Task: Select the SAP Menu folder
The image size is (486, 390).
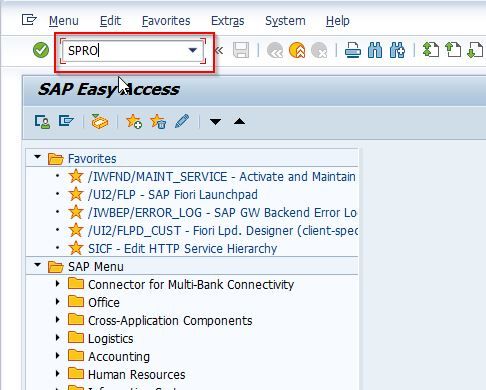Action: pyautogui.click(x=96, y=267)
